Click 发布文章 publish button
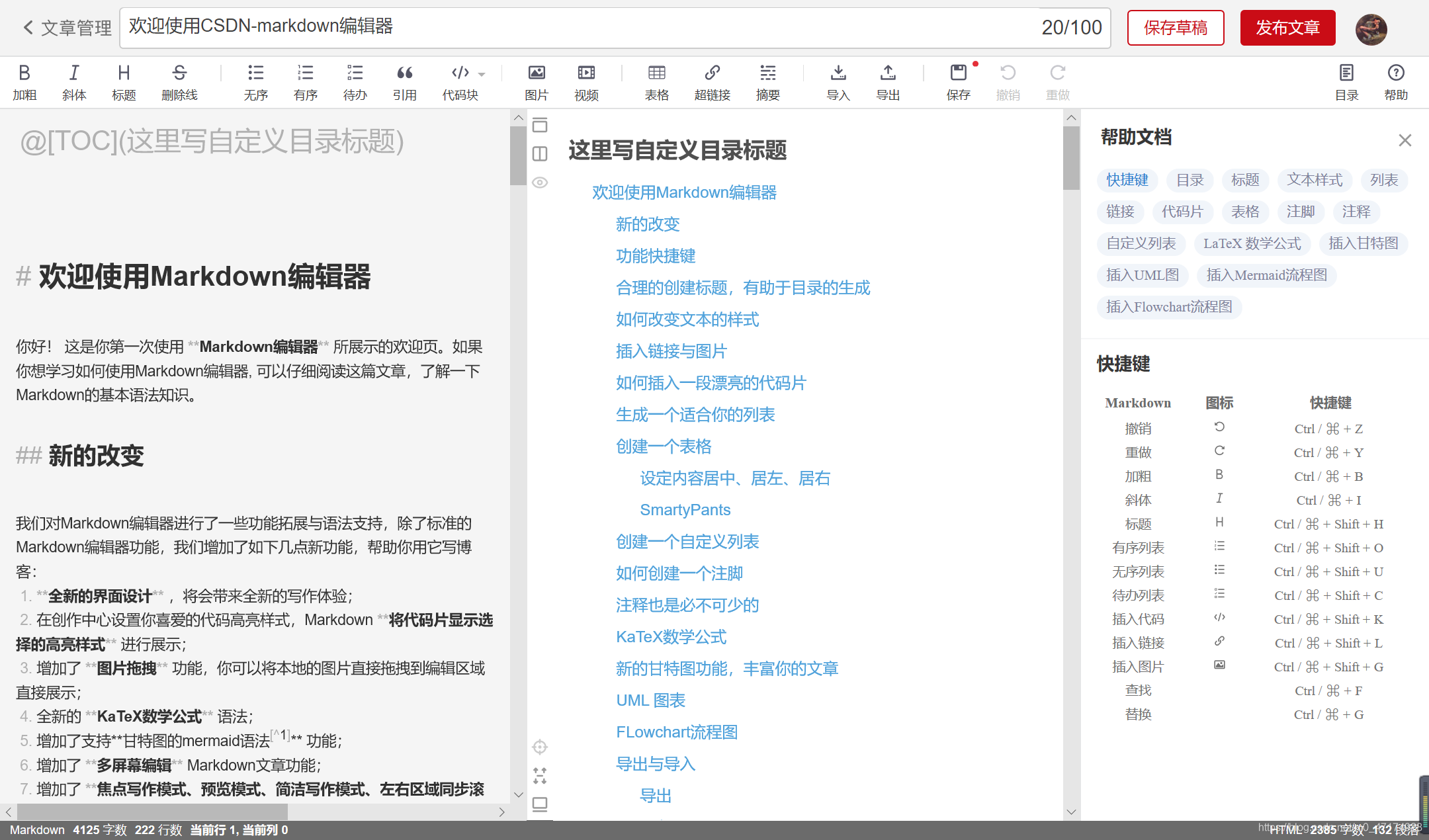Image resolution: width=1429 pixels, height=840 pixels. [x=1287, y=28]
